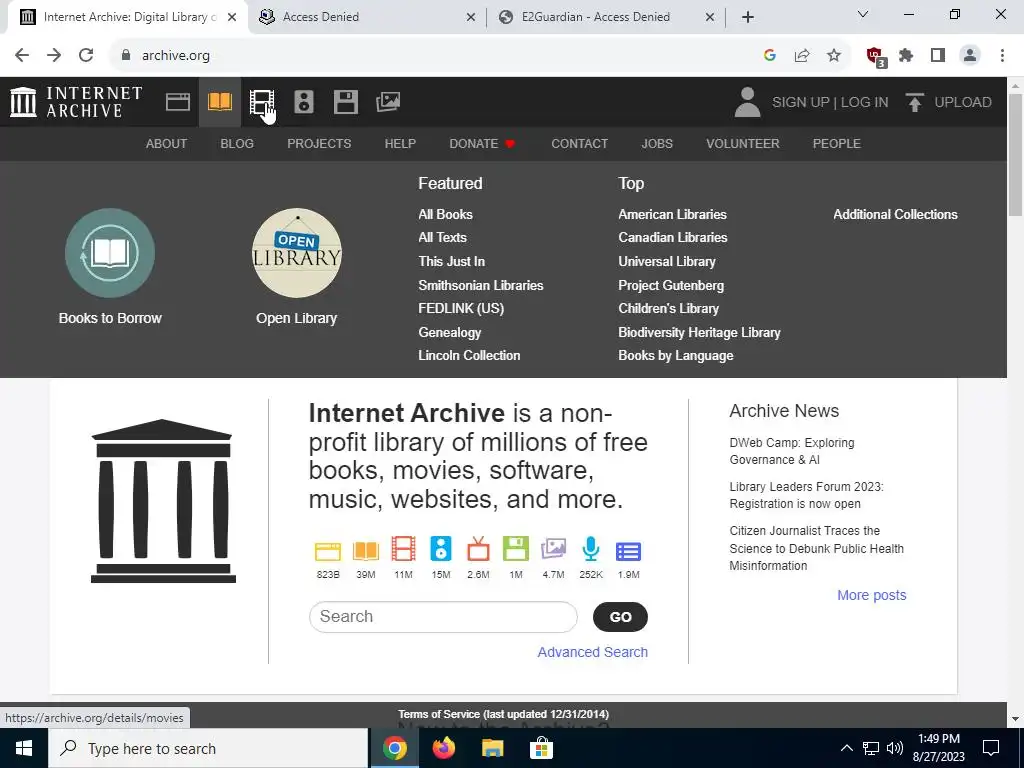Open the Chrome profile avatar icon

970,56
